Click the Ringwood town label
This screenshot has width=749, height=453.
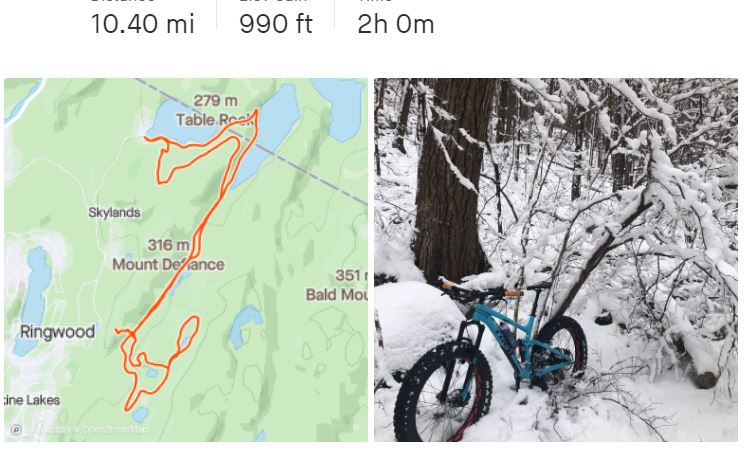[x=57, y=332]
